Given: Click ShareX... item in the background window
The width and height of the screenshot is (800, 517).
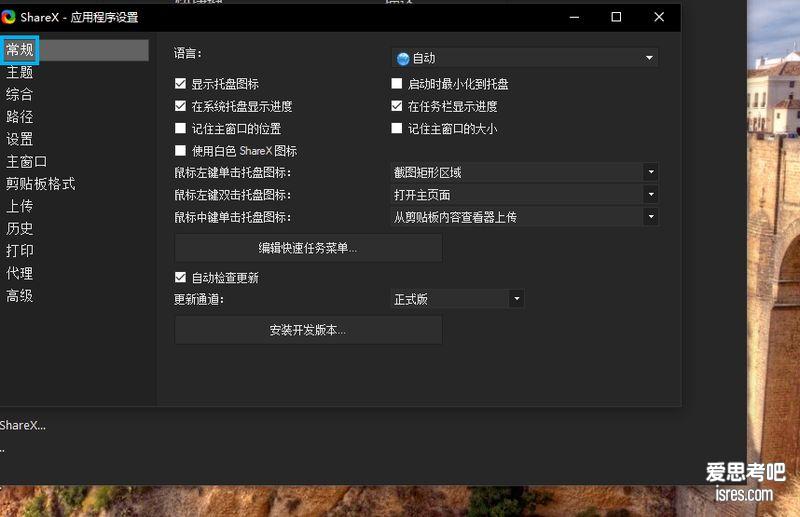Looking at the screenshot, I should pos(23,425).
